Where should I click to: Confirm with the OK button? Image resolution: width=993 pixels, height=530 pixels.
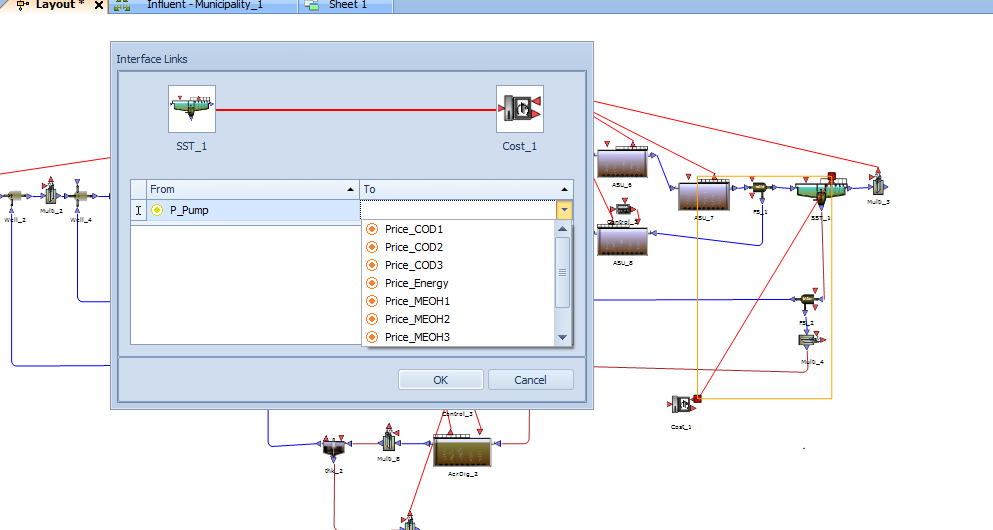pos(440,380)
